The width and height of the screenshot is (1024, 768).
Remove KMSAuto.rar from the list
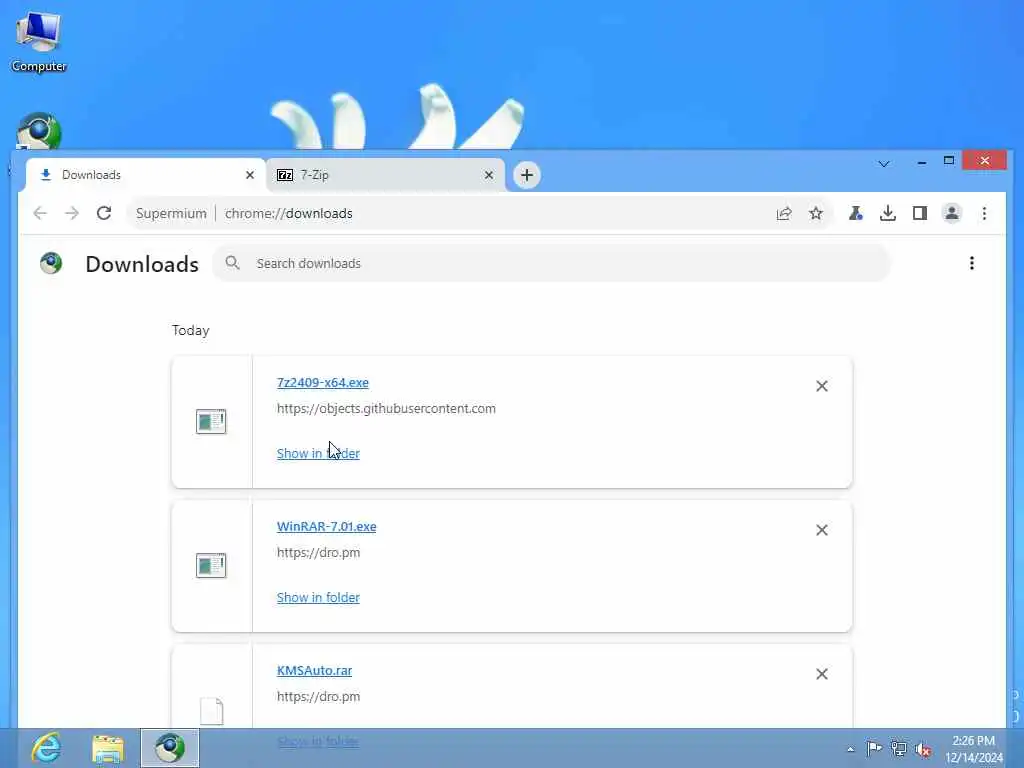[822, 674]
